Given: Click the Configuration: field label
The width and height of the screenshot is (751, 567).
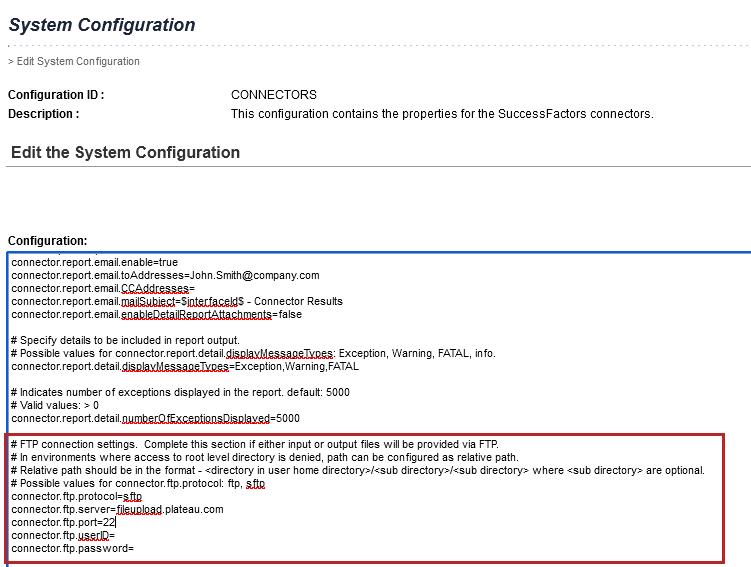Looking at the screenshot, I should pos(47,241).
